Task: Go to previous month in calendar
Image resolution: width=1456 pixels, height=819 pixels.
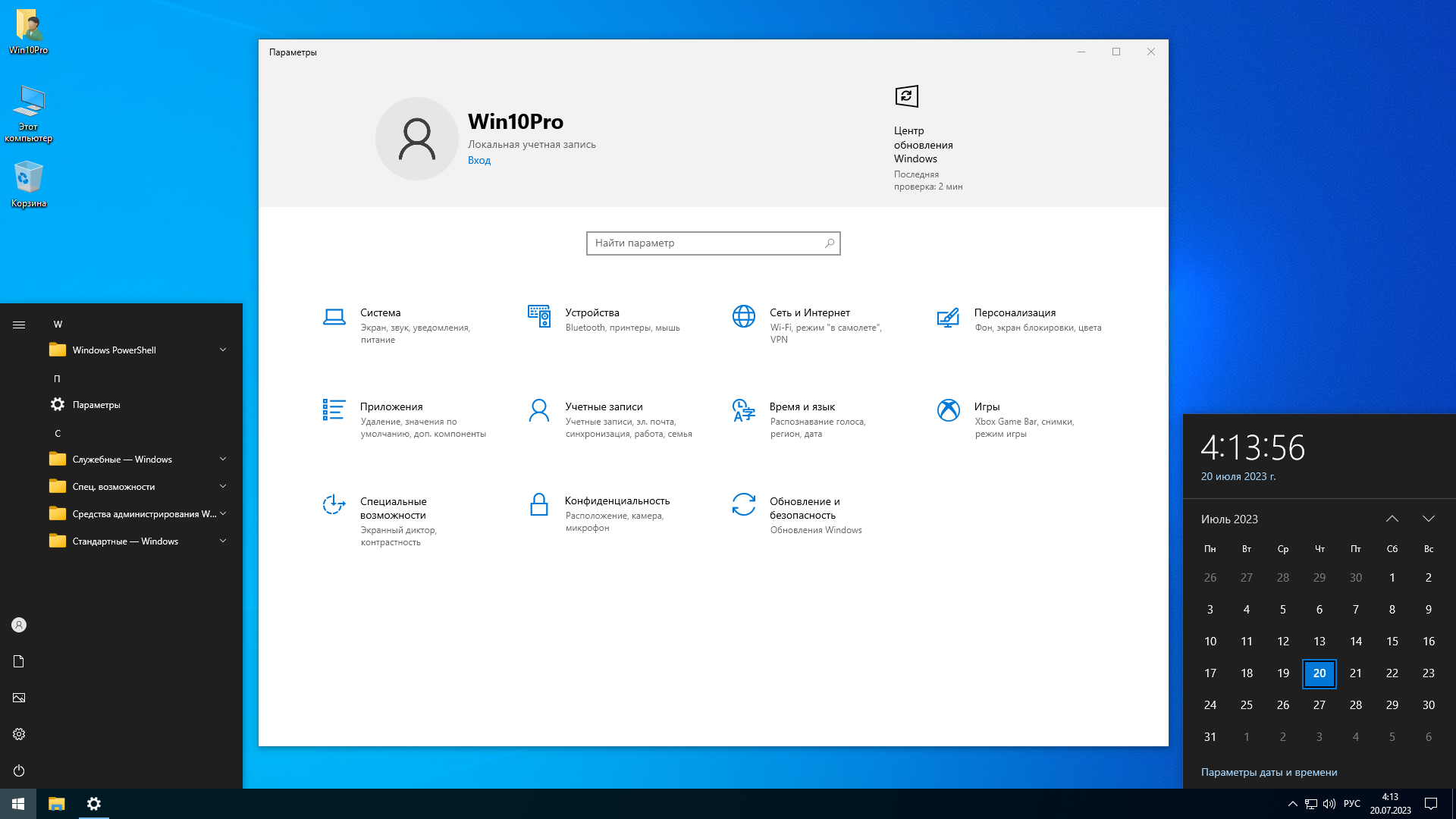Action: tap(1392, 519)
